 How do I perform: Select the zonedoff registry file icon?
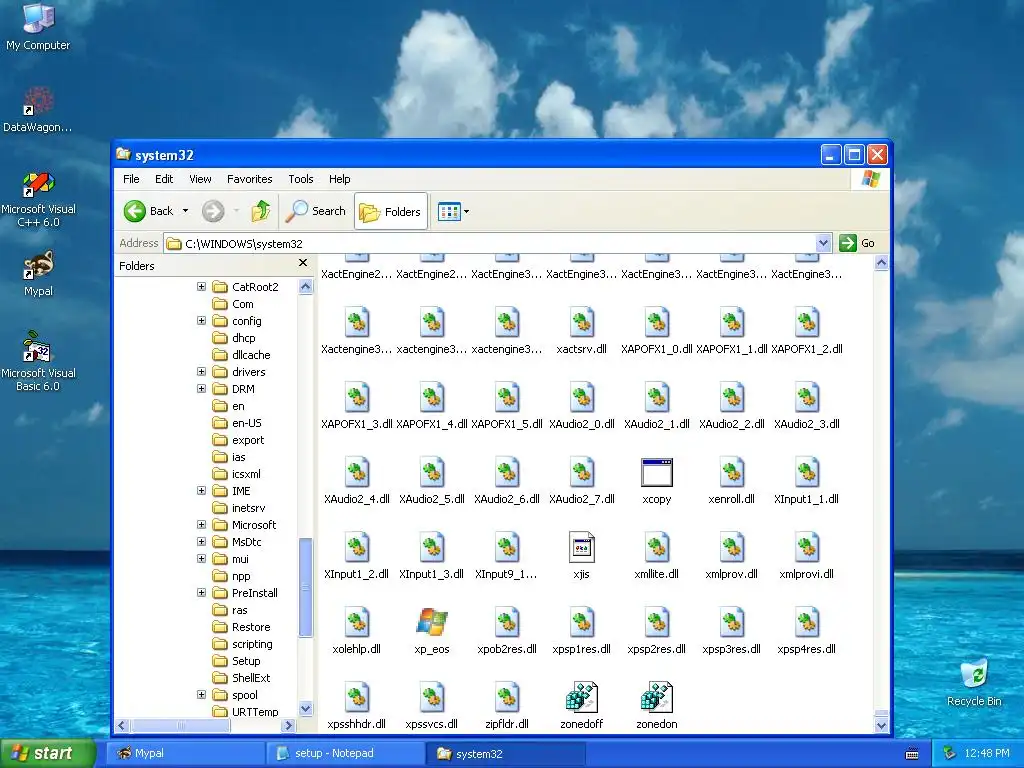(x=581, y=697)
